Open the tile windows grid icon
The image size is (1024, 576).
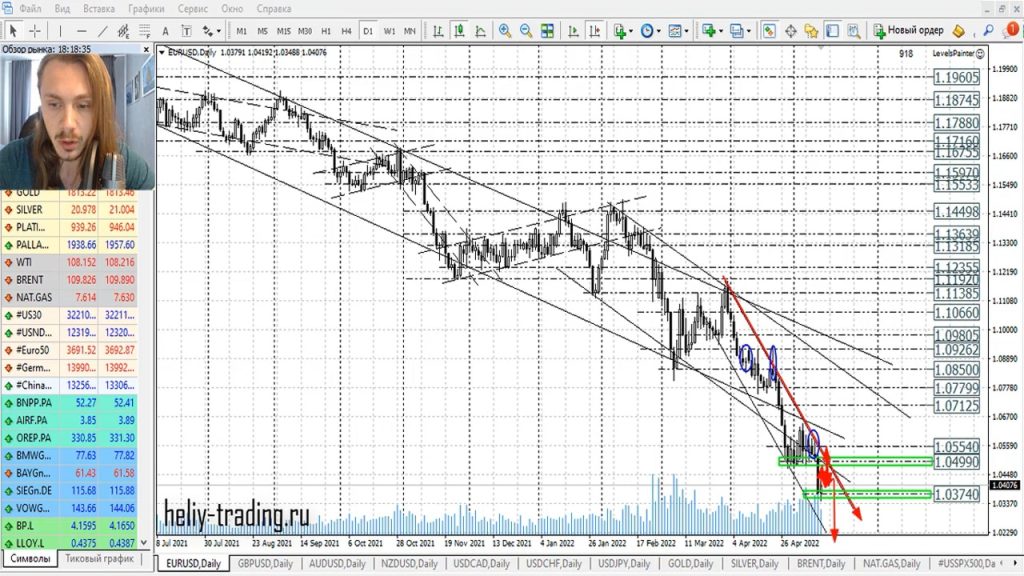coord(547,31)
